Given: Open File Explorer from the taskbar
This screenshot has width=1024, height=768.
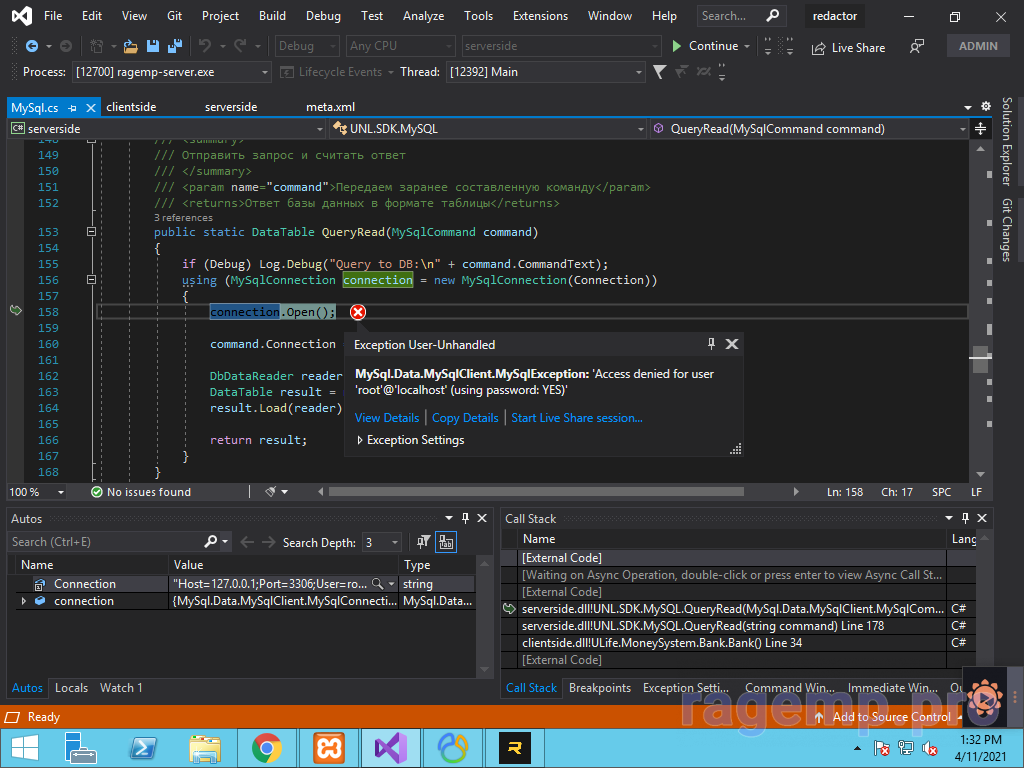Looking at the screenshot, I should click(x=205, y=748).
